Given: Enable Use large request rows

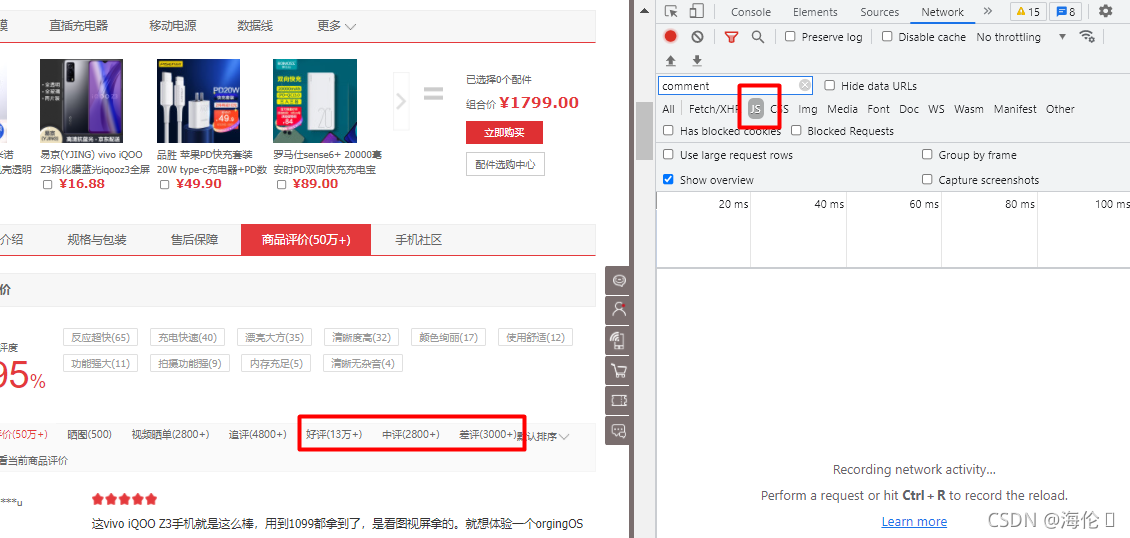Looking at the screenshot, I should pos(668,155).
